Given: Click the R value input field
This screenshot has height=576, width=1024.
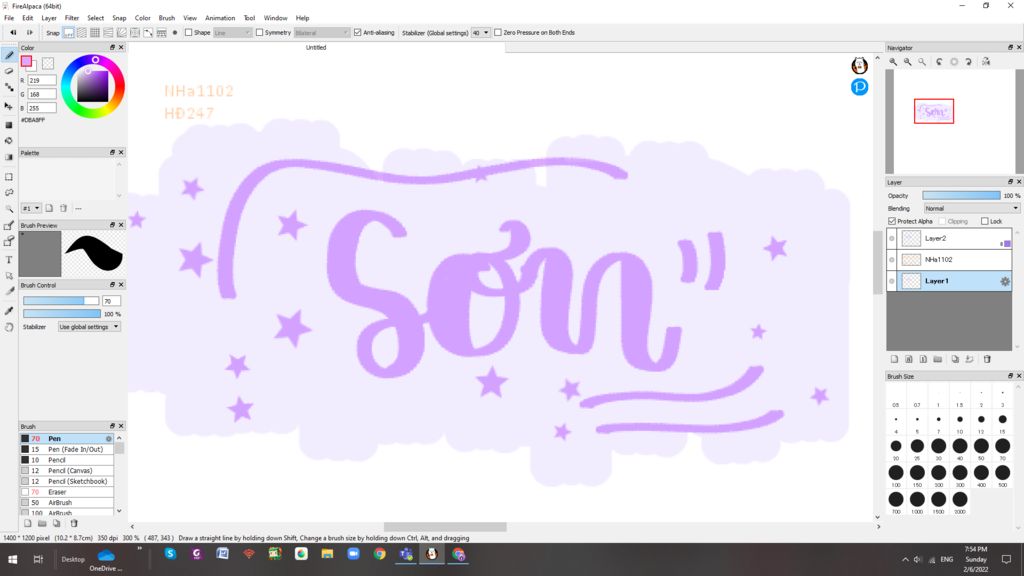Looking at the screenshot, I should (42, 80).
